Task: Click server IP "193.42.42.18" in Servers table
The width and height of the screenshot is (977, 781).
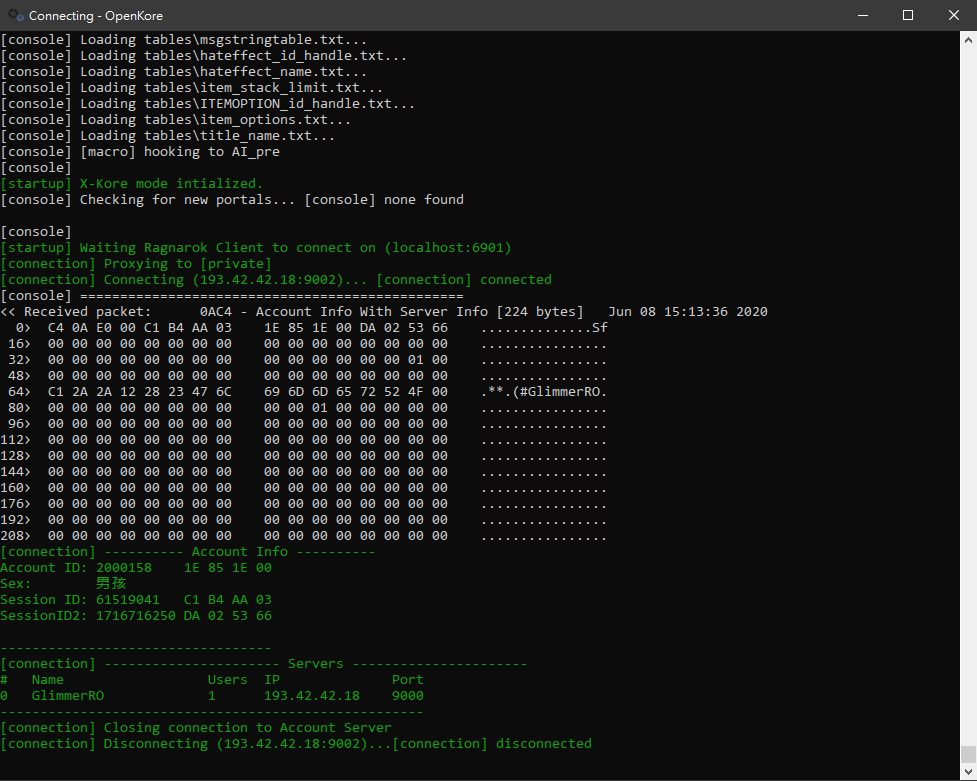Action: point(312,696)
